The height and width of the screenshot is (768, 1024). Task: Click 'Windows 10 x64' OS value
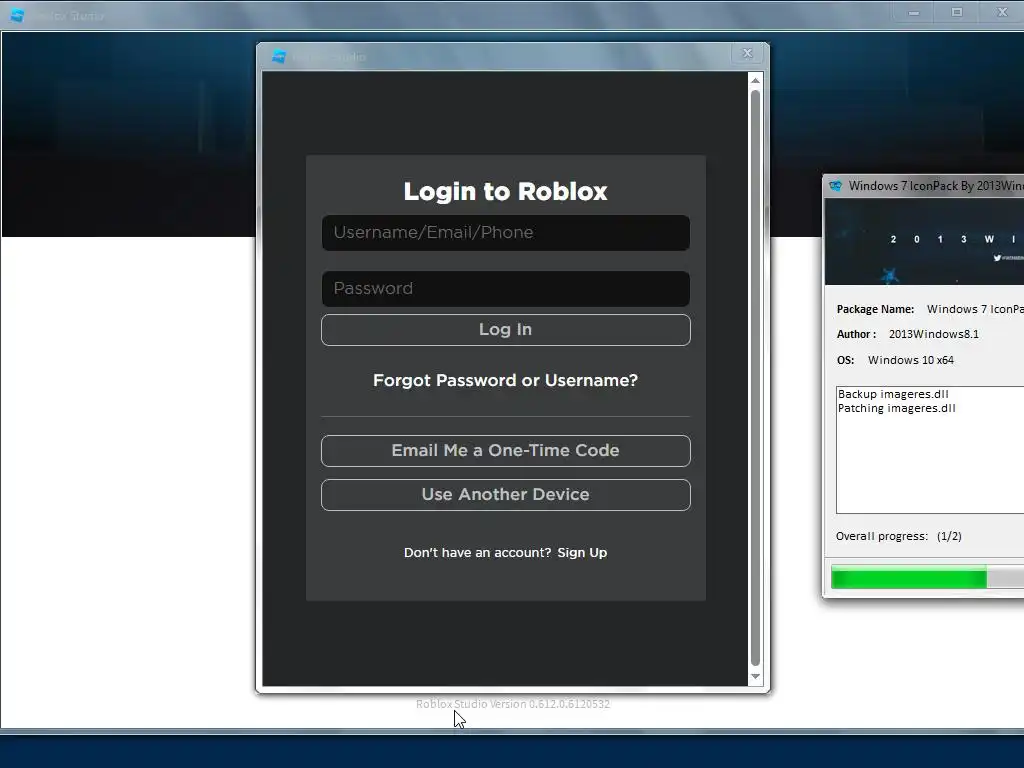tap(910, 360)
